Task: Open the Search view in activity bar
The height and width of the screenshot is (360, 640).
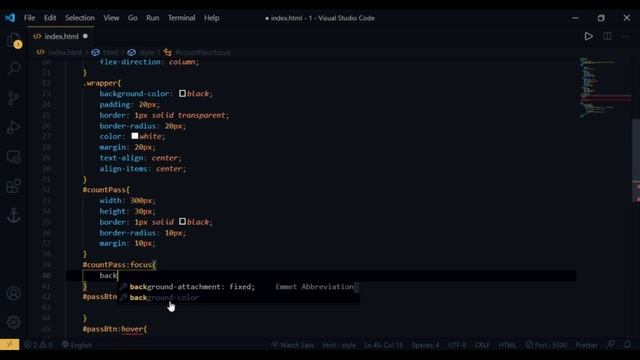Action: click(x=14, y=68)
